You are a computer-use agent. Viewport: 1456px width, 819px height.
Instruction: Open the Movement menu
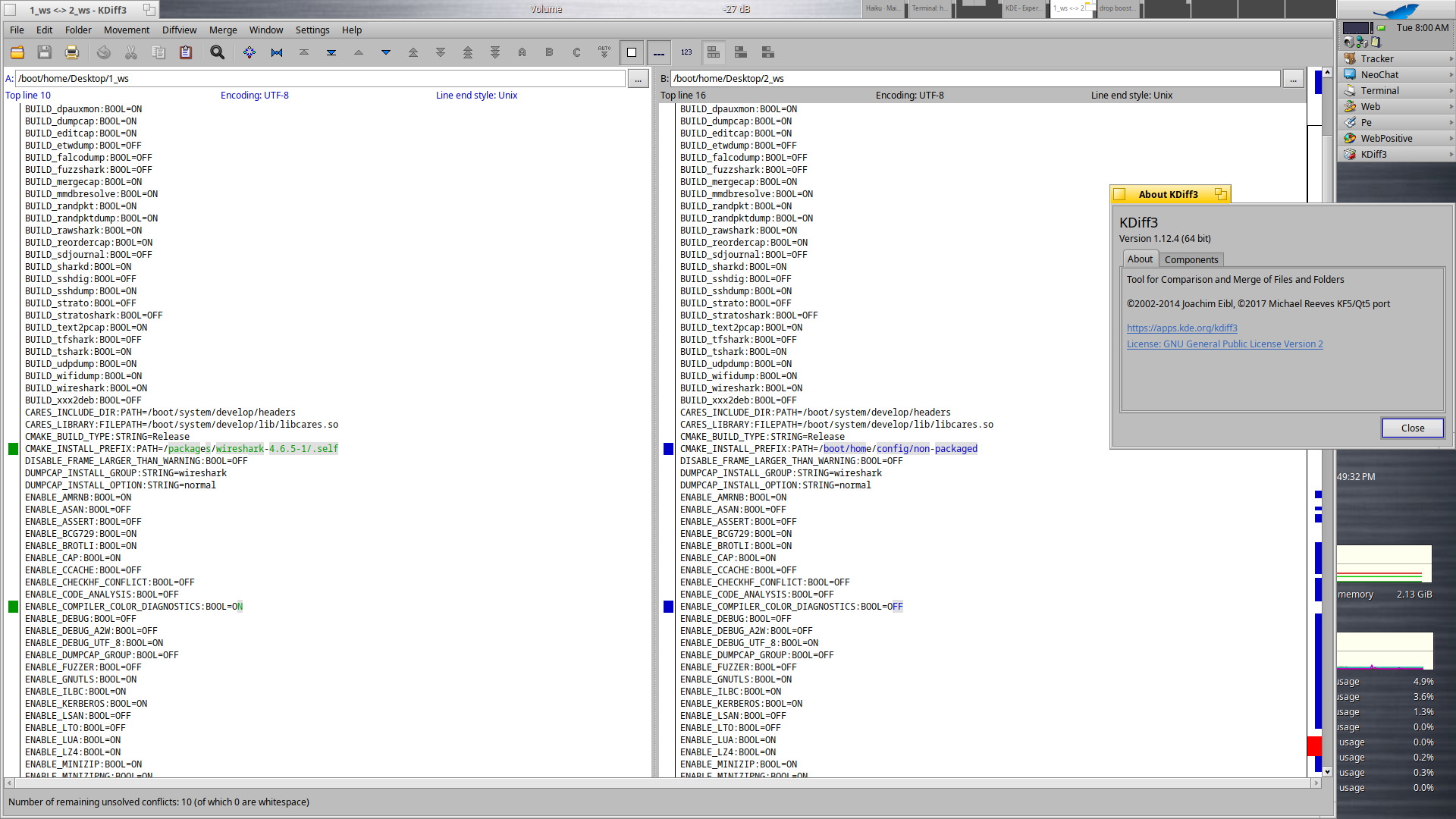pyautogui.click(x=127, y=30)
